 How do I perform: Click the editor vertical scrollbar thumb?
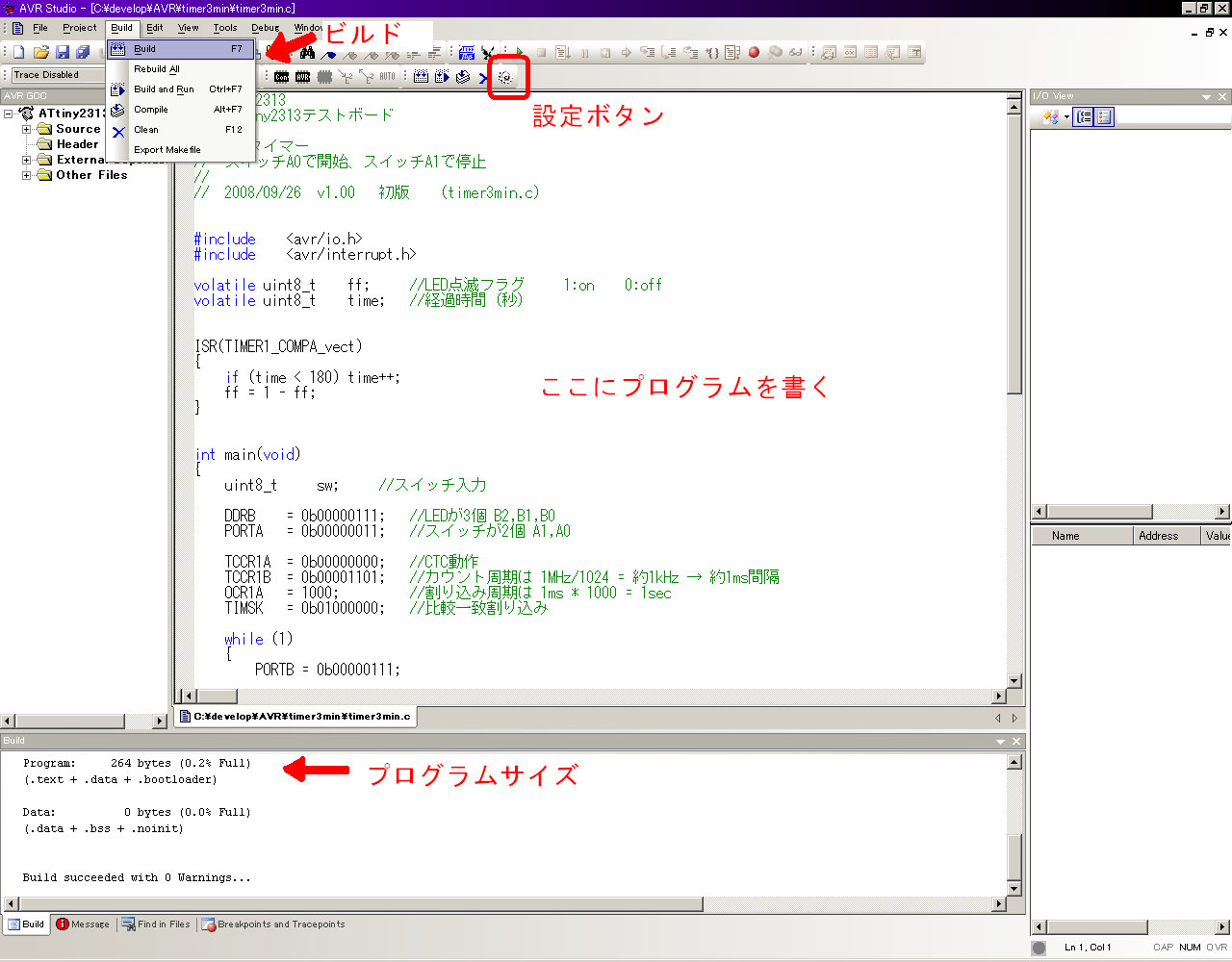click(x=1014, y=255)
